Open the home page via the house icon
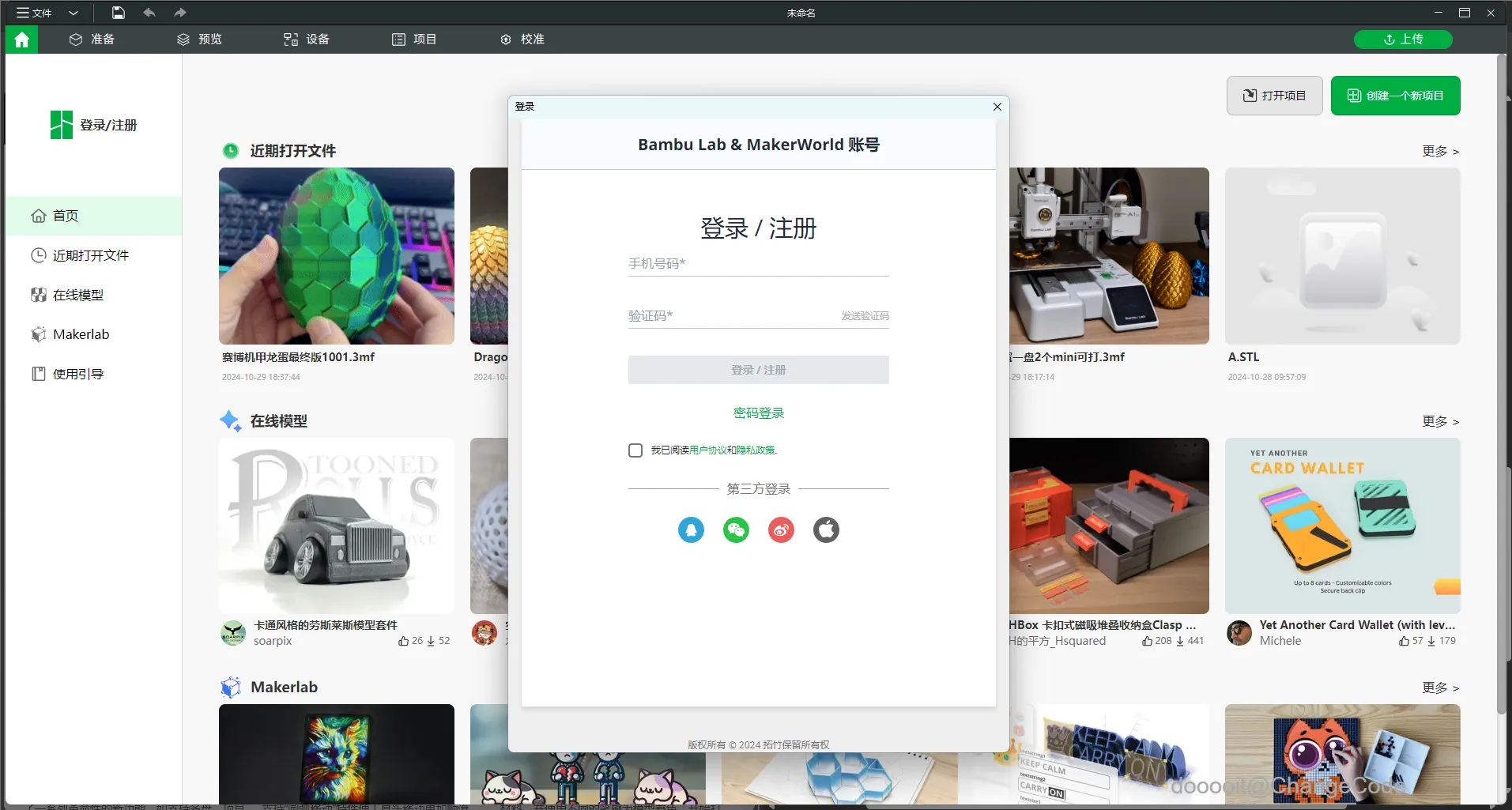Image resolution: width=1512 pixels, height=810 pixels. coord(21,39)
